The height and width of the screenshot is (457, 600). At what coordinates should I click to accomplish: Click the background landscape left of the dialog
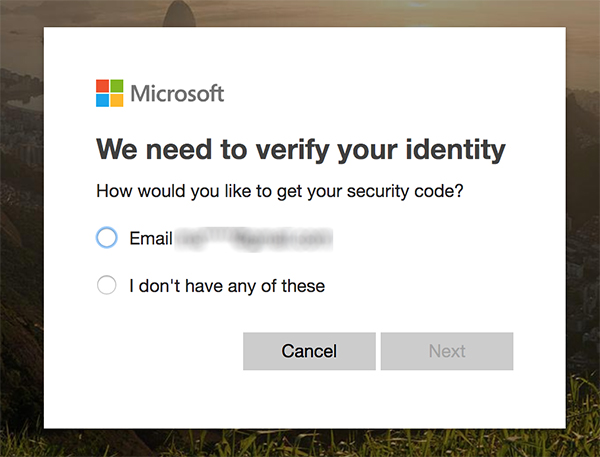21,230
